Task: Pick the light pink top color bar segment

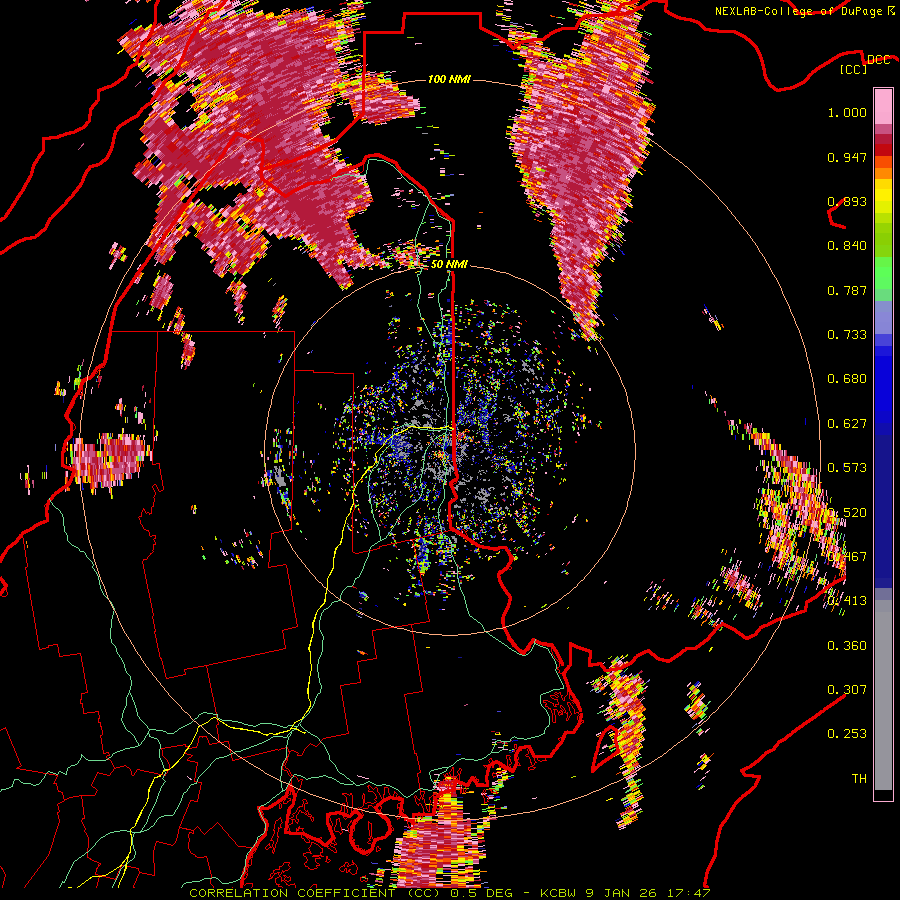Action: click(x=883, y=106)
